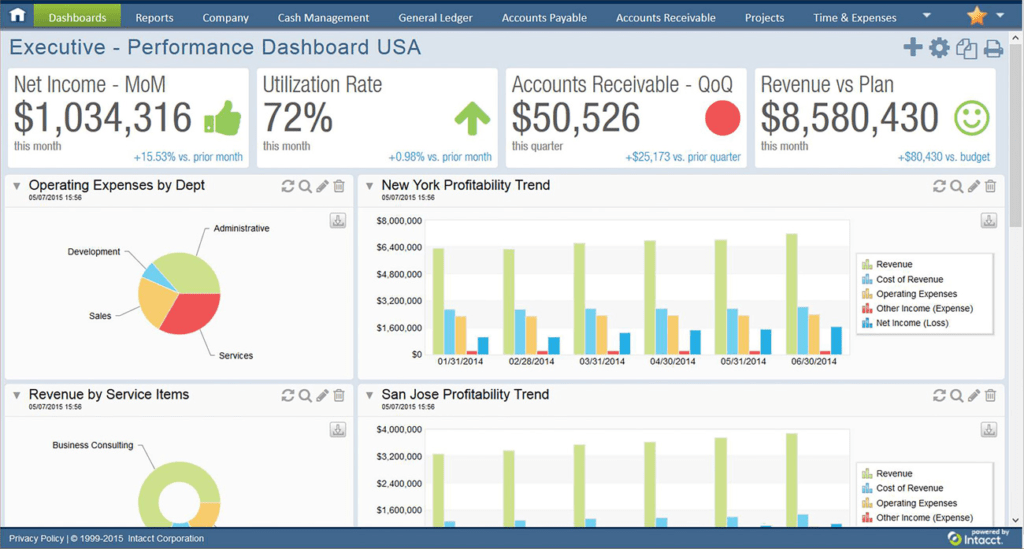Magnify San Jose Profitability Trend chart
This screenshot has width=1024, height=549.
click(x=957, y=396)
